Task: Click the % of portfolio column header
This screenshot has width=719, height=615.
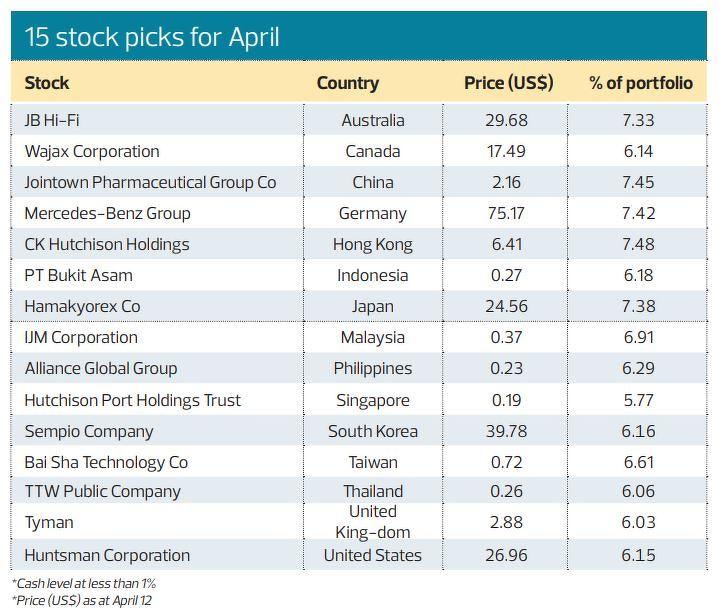Action: (x=640, y=83)
